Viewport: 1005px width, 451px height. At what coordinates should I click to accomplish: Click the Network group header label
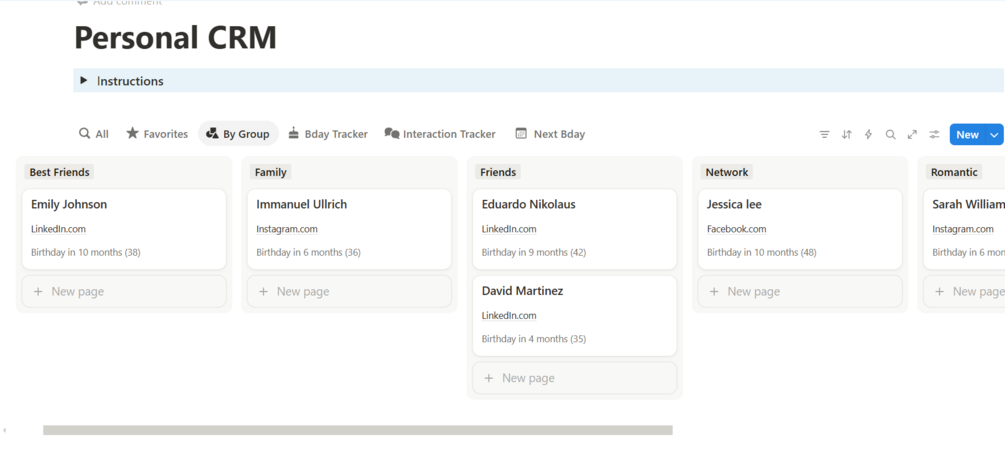coord(727,172)
